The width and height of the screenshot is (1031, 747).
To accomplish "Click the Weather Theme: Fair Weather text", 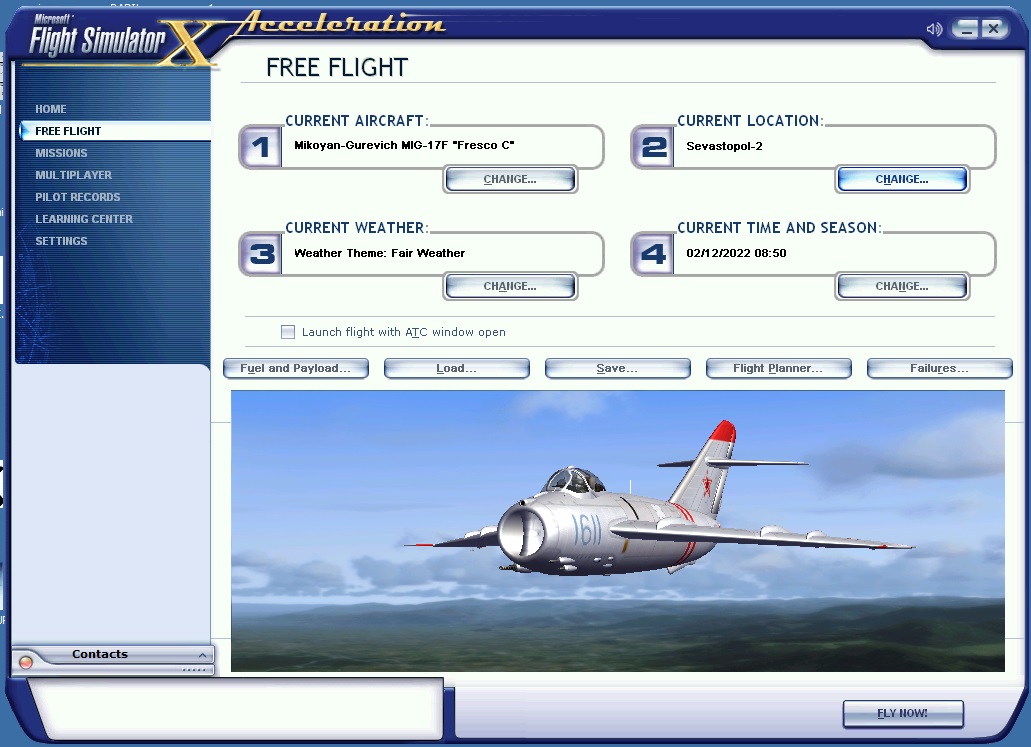I will pyautogui.click(x=379, y=253).
